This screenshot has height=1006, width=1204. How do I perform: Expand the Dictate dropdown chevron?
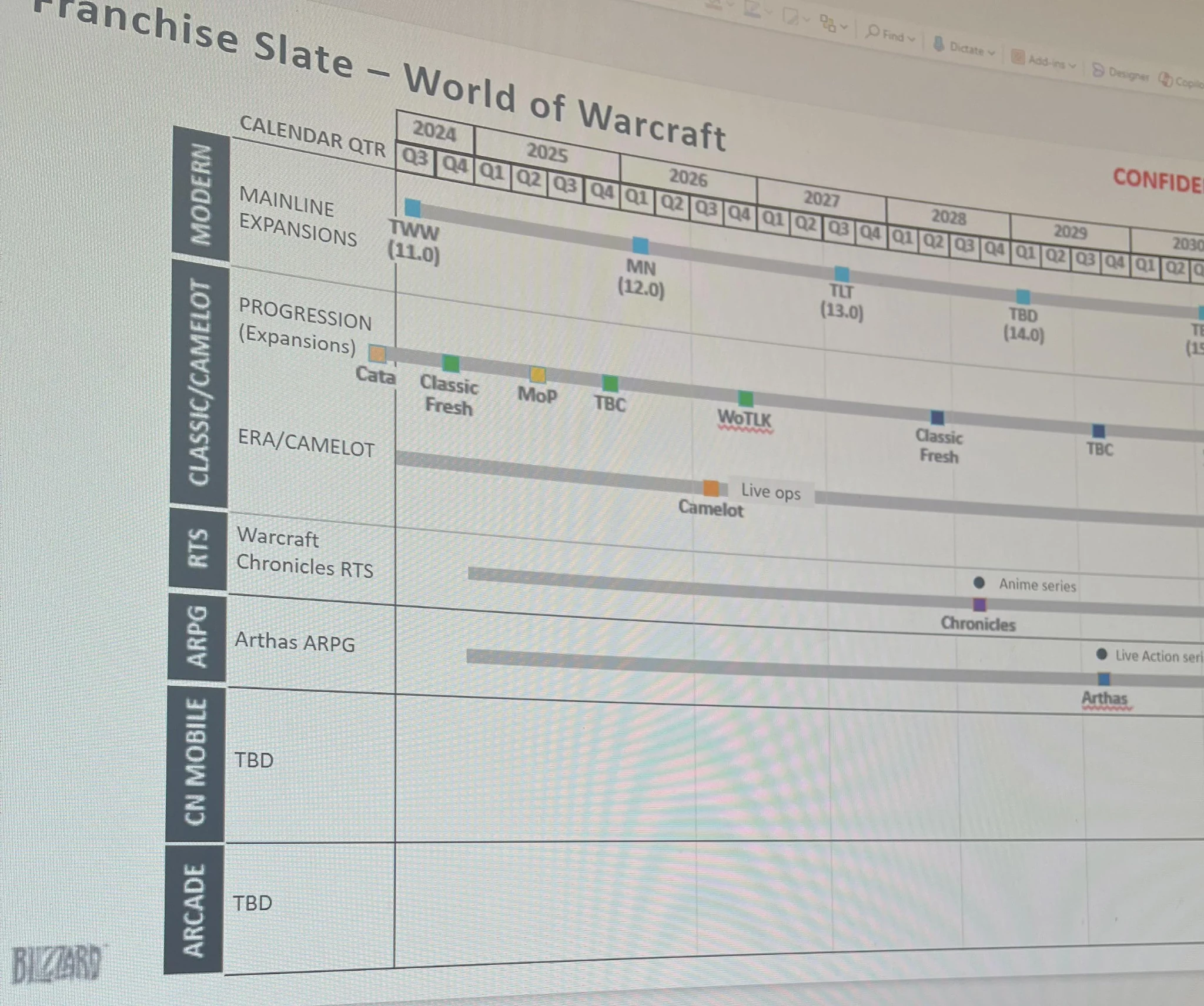pyautogui.click(x=991, y=53)
